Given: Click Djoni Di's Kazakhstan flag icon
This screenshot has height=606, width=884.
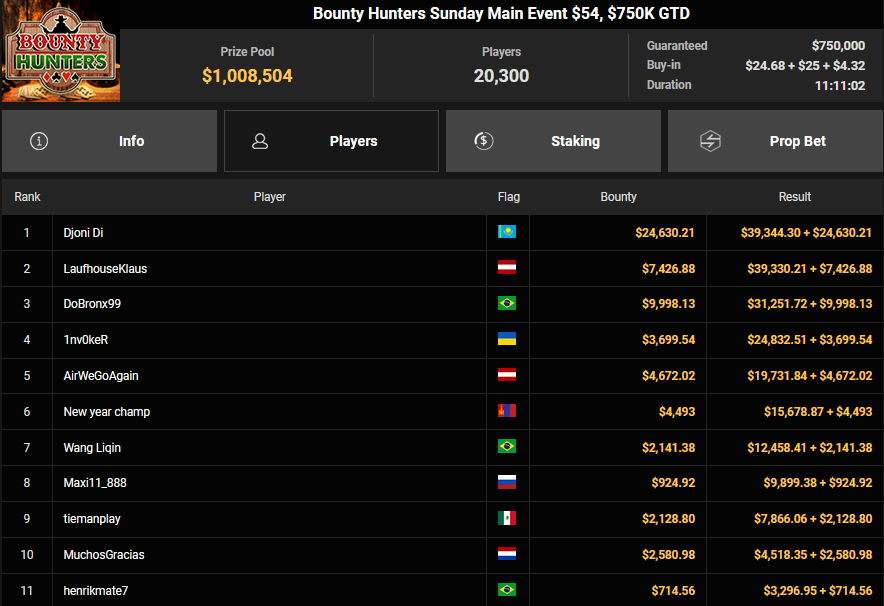Looking at the screenshot, I should [507, 233].
